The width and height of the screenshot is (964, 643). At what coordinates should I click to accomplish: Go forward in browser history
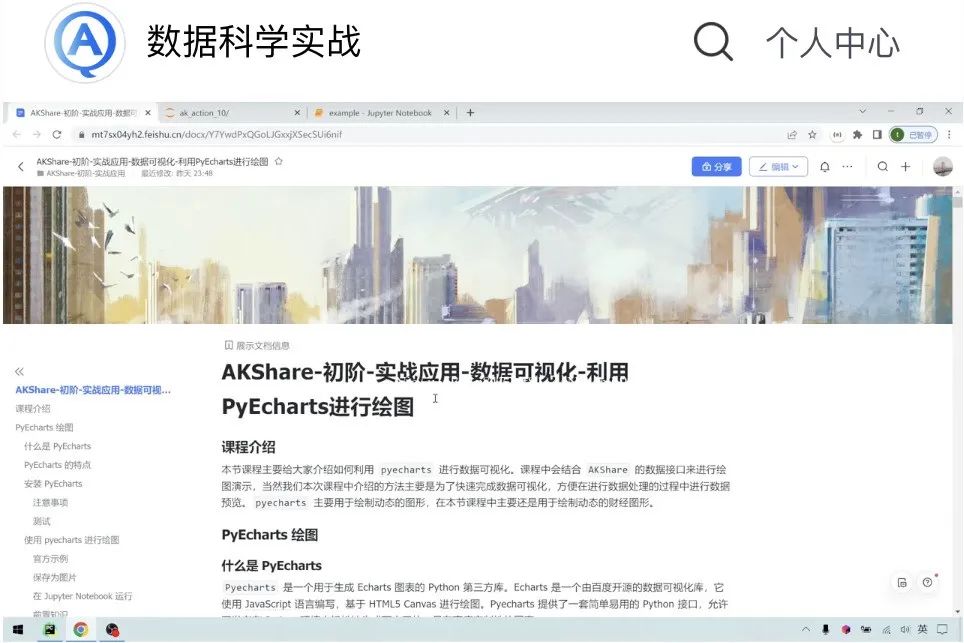pyautogui.click(x=37, y=135)
